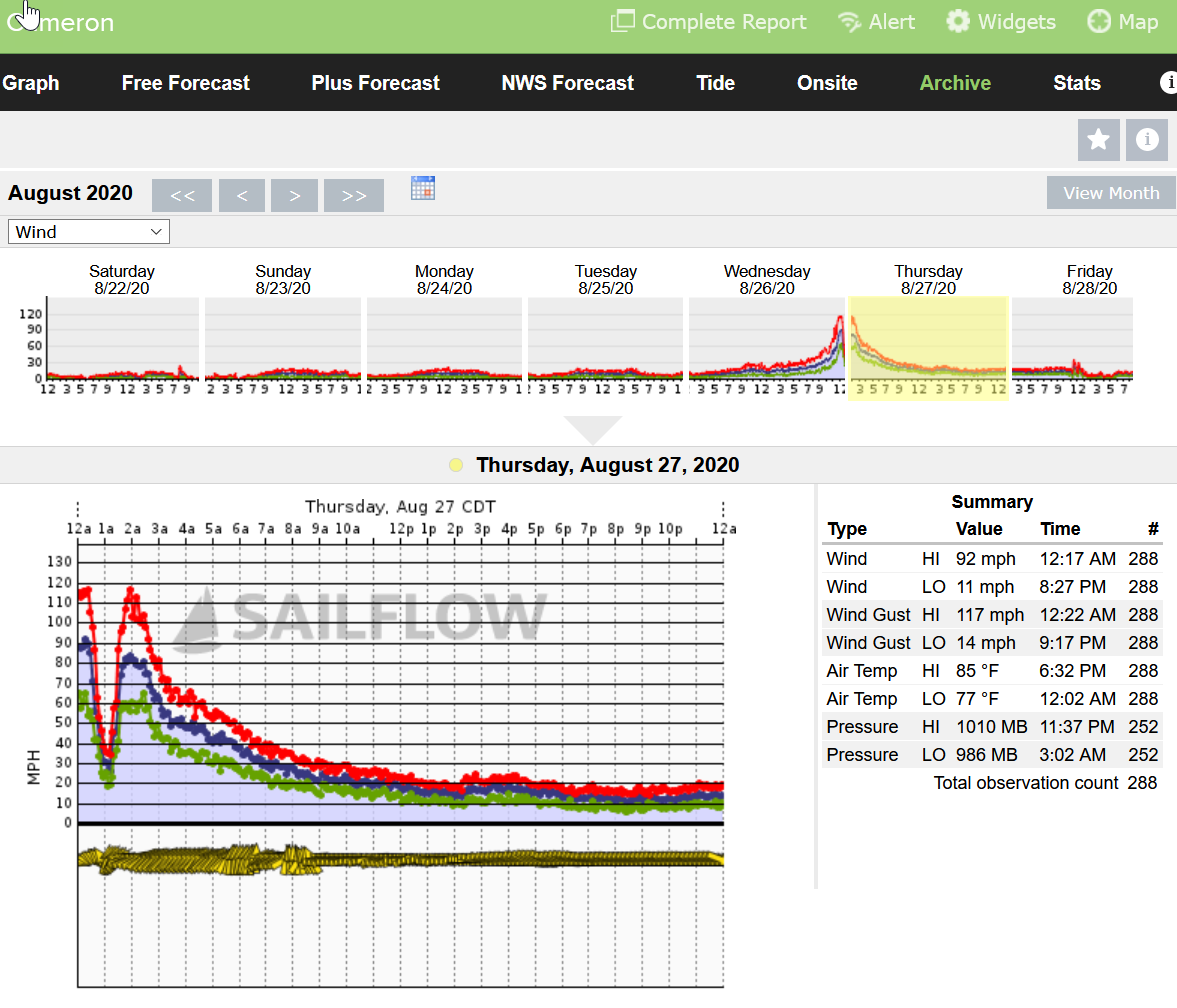Open the calendar date picker icon
The height and width of the screenshot is (1008, 1177).
tap(423, 188)
